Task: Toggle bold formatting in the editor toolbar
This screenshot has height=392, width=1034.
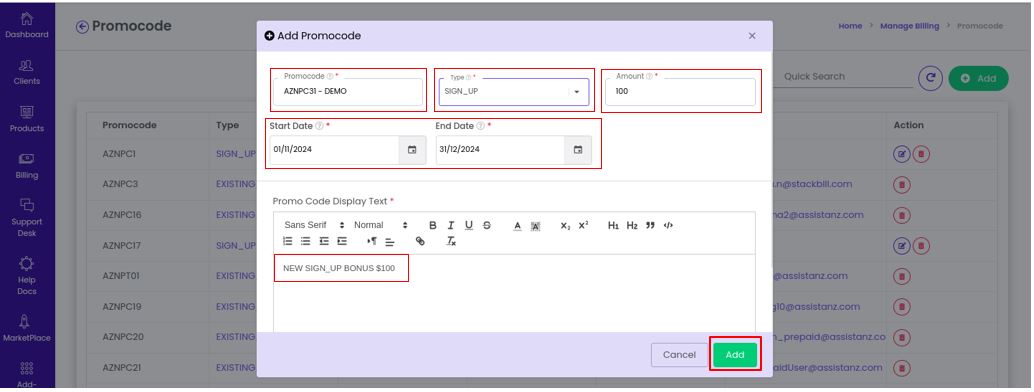Action: click(433, 225)
